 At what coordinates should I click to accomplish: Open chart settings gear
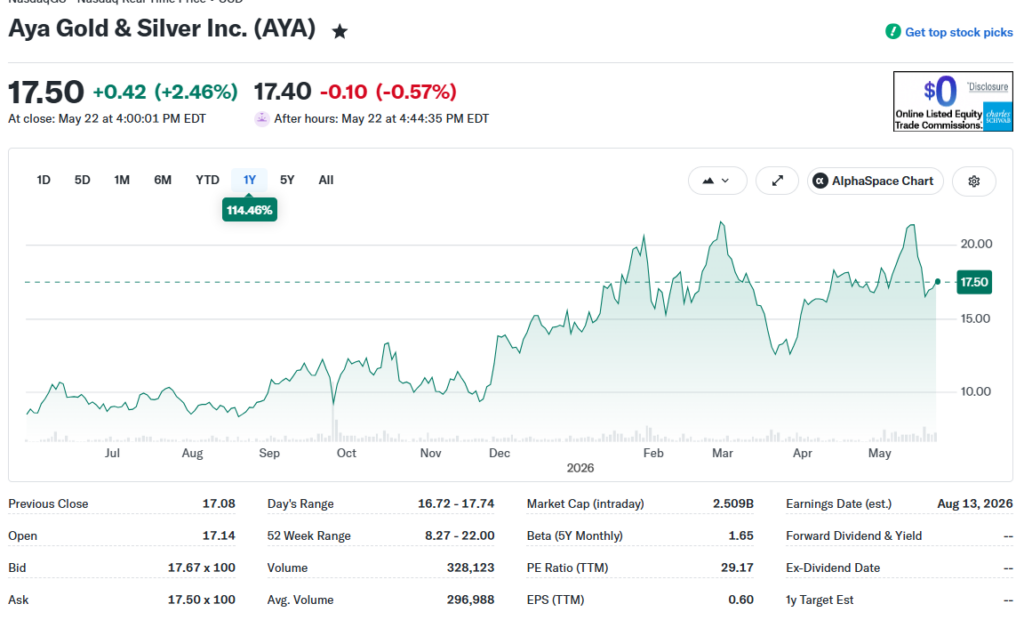[x=974, y=181]
